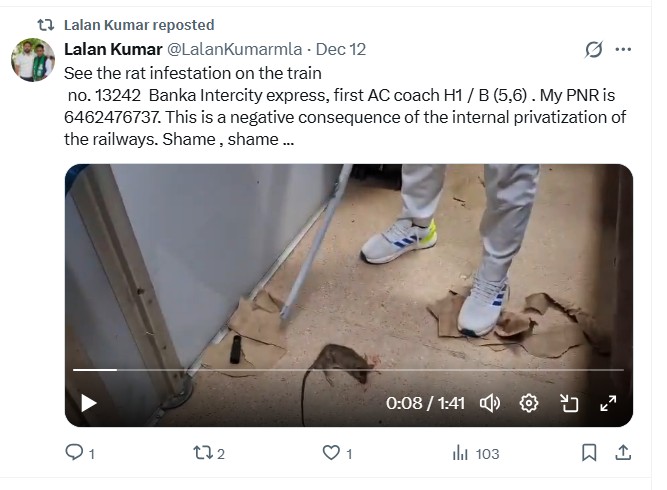The image size is (667, 490).
Task: Click the video progress bar
Action: click(x=348, y=370)
